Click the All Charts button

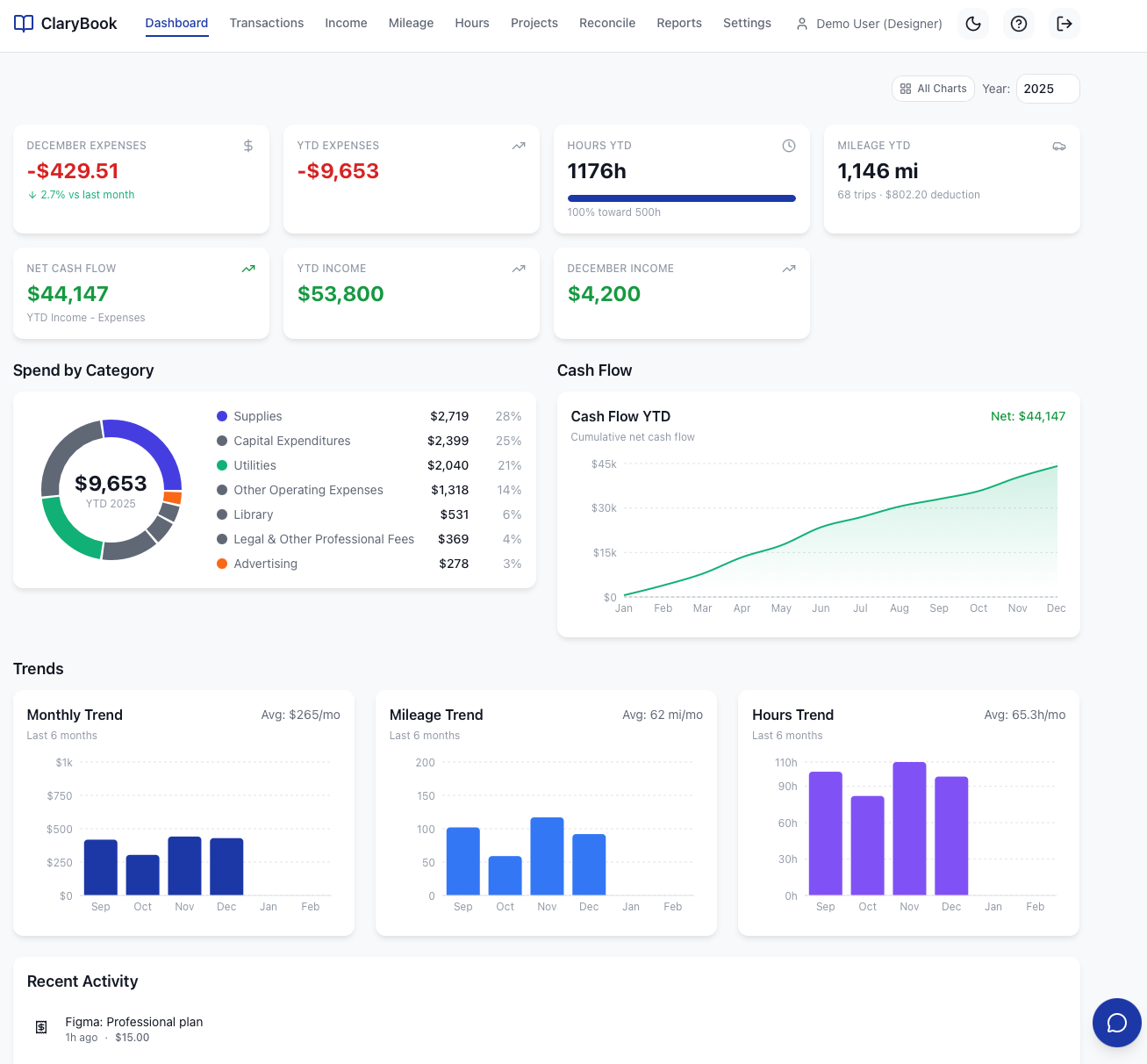pyautogui.click(x=933, y=89)
